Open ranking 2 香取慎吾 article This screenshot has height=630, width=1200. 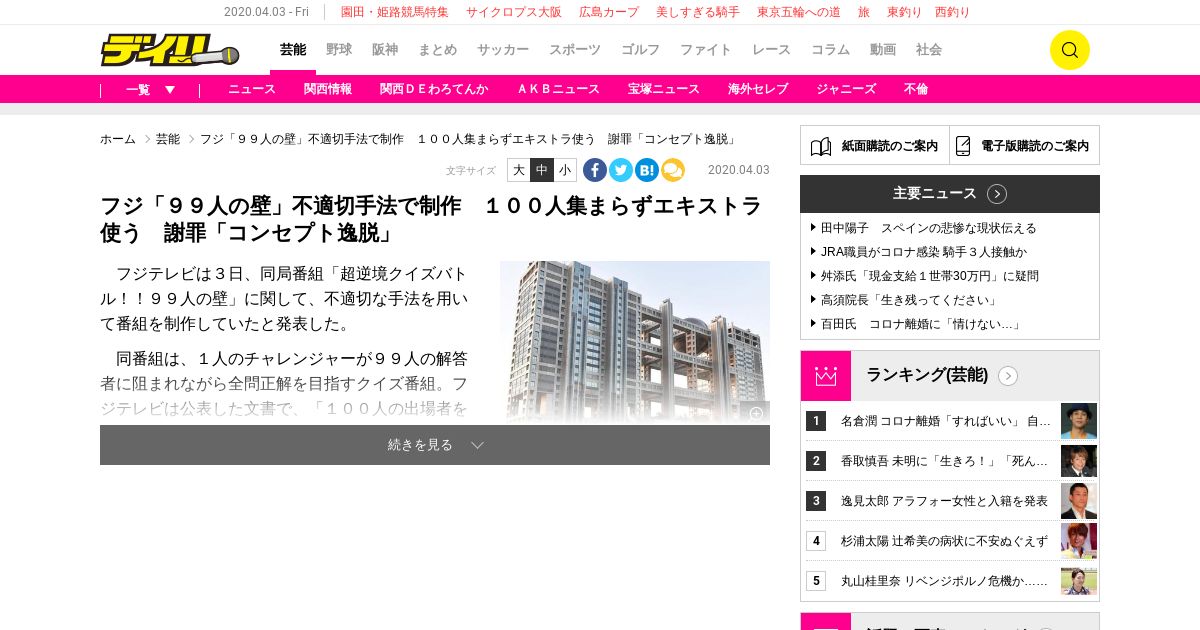pos(946,461)
